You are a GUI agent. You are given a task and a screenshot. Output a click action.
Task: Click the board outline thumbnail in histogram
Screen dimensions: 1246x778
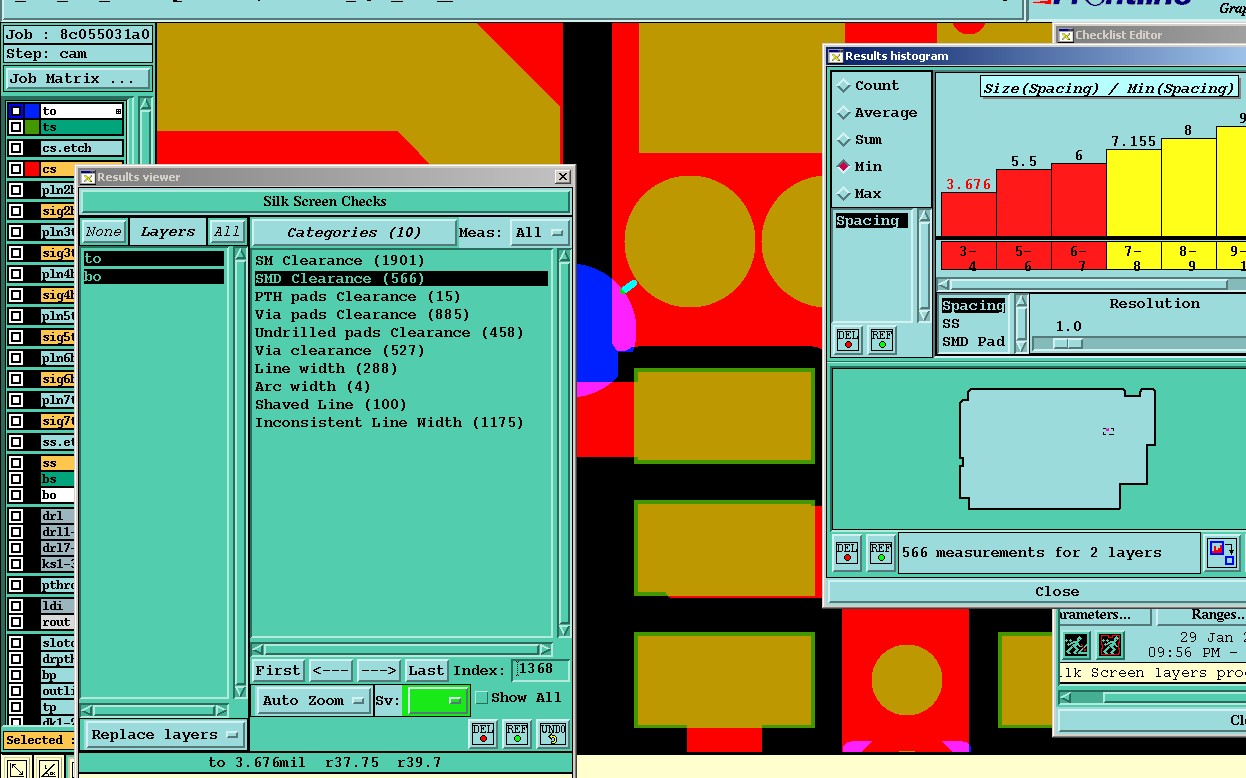tap(1057, 448)
